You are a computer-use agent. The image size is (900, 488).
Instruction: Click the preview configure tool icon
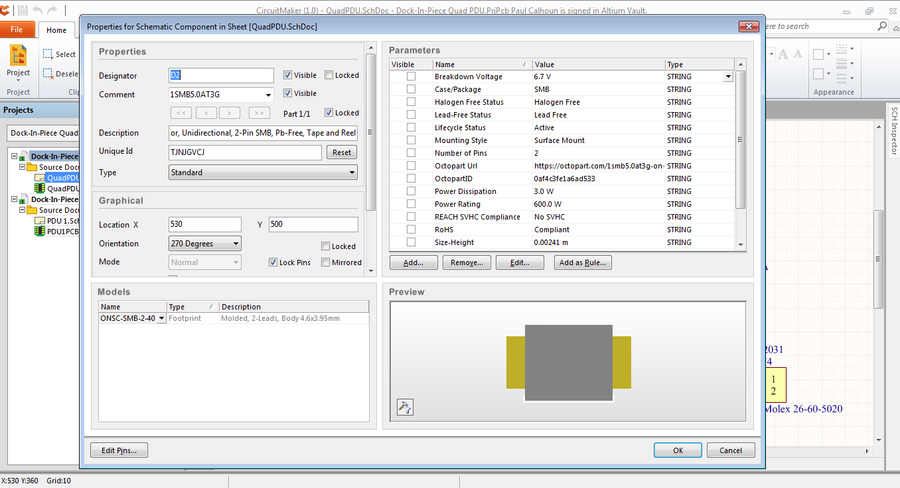(405, 408)
